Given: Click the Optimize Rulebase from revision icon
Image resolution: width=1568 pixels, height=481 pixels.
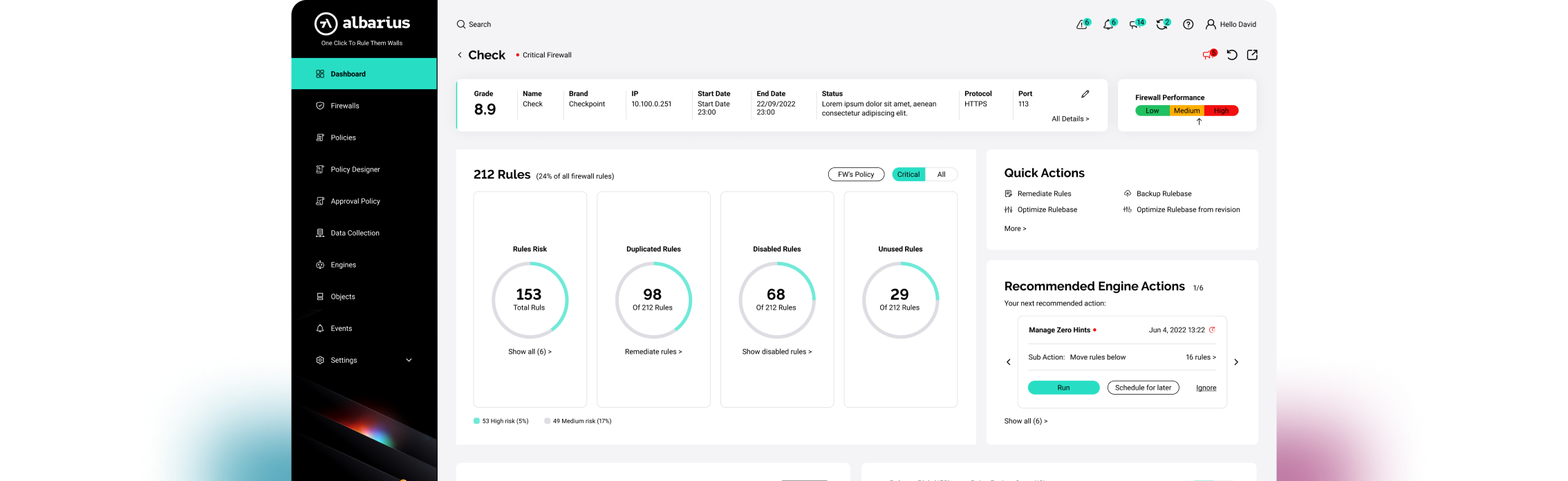Looking at the screenshot, I should point(1128,209).
